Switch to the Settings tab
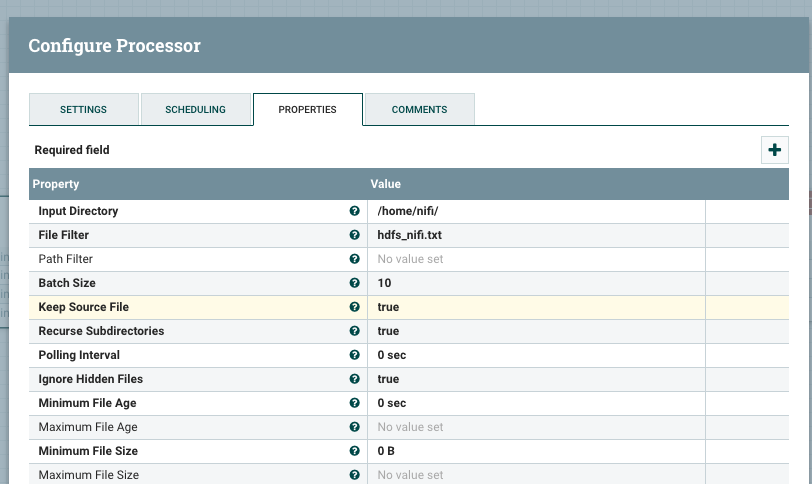812x484 pixels. tap(83, 109)
